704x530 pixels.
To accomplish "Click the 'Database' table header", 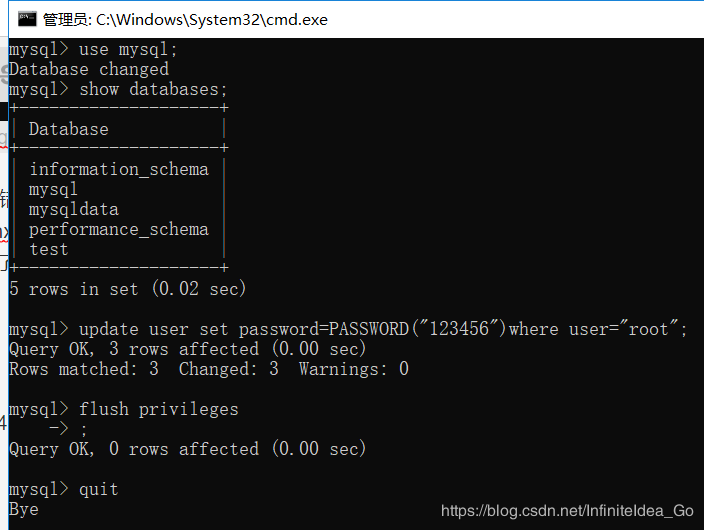I will [69, 129].
